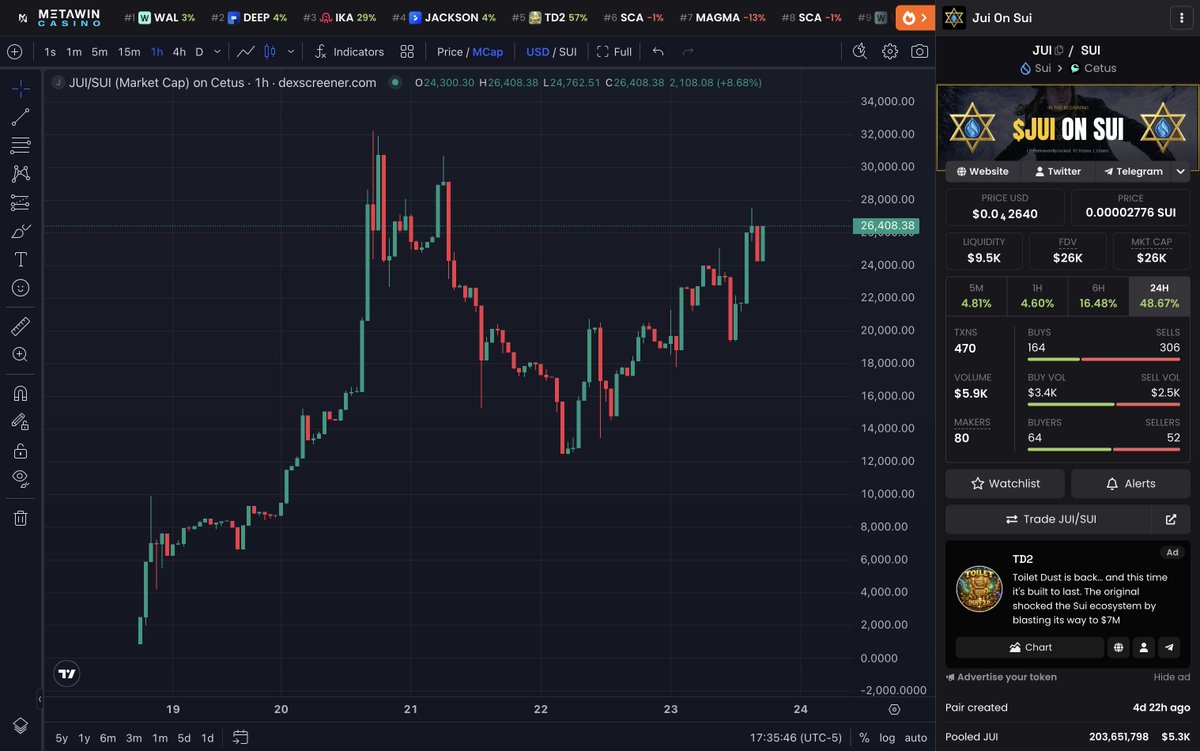Copy the JUI token address icon
1200x751 pixels.
1059,50
